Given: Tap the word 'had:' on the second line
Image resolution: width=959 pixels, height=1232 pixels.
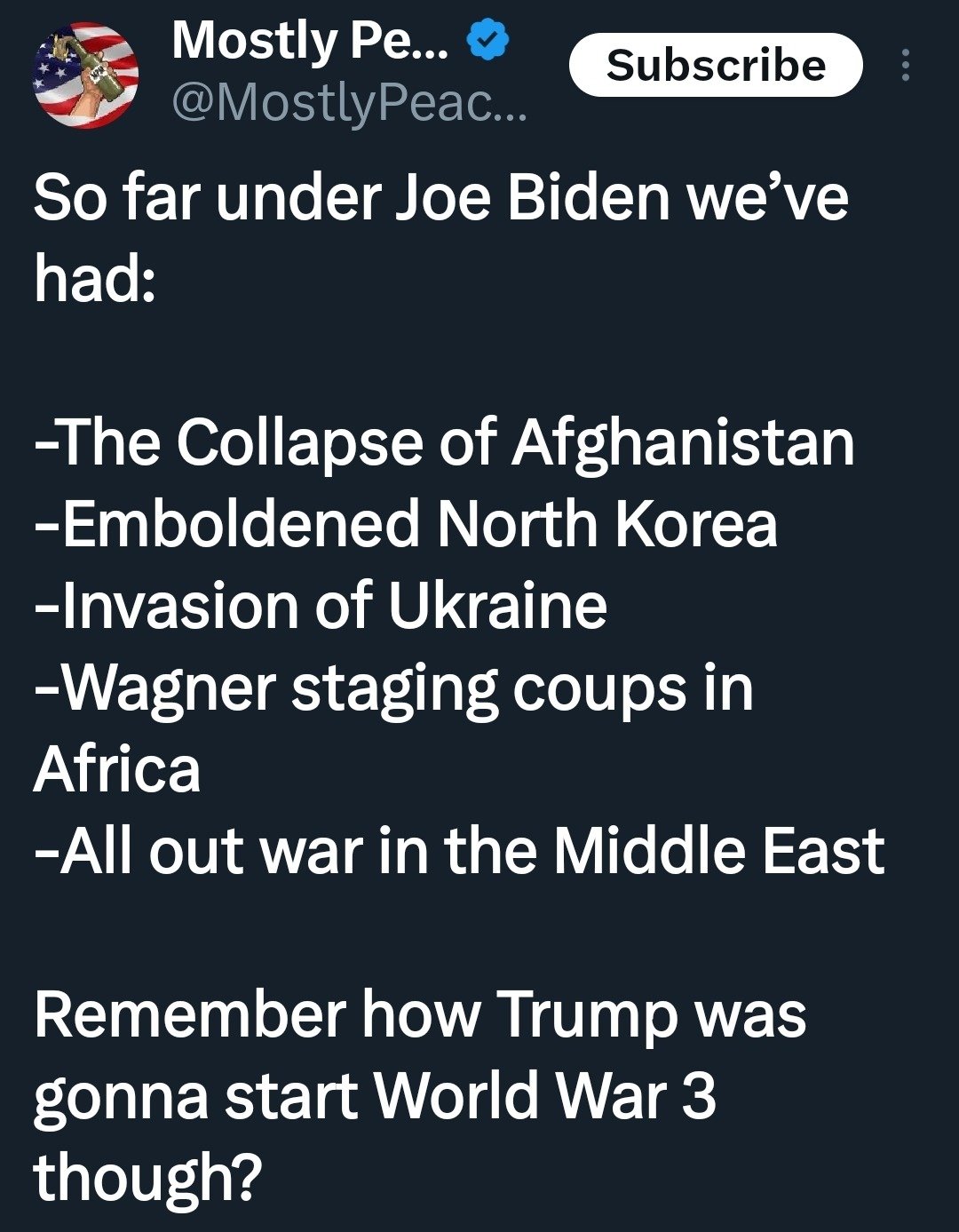Looking at the screenshot, I should coord(95,279).
